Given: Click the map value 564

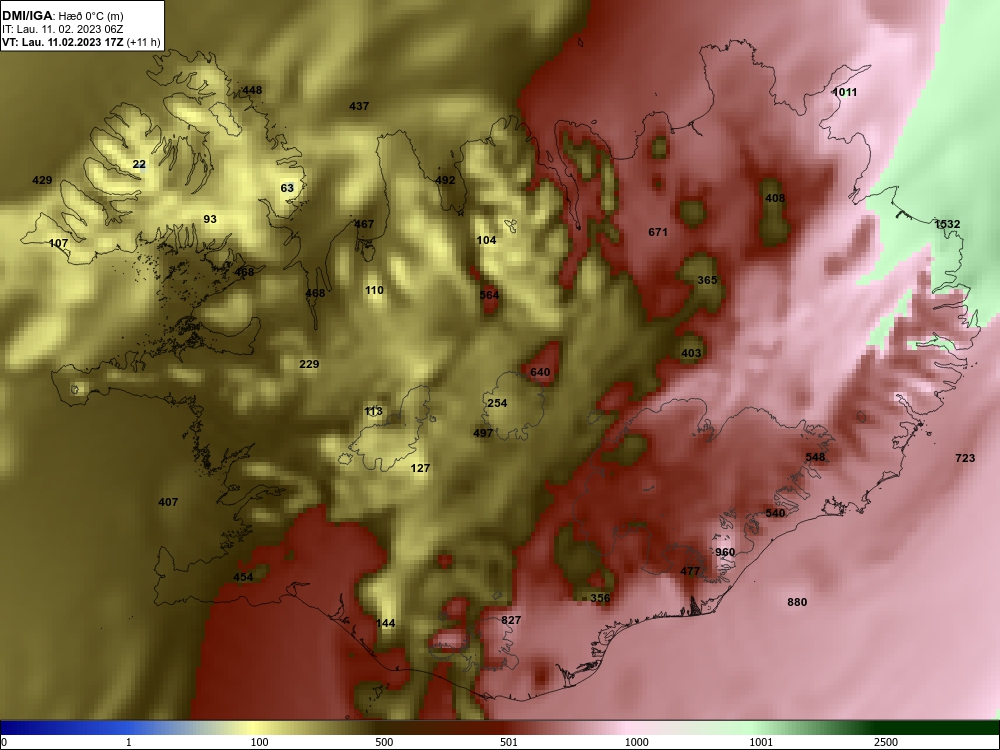Looking at the screenshot, I should point(489,295).
